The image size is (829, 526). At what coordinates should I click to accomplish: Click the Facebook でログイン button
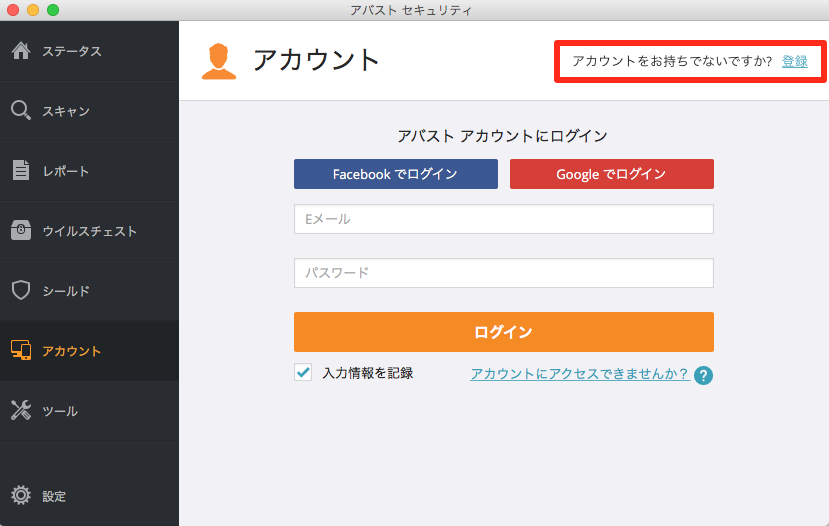click(395, 174)
